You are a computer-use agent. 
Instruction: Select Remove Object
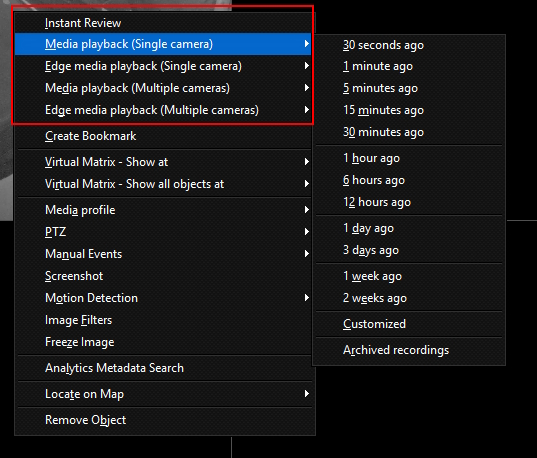[164, 420]
